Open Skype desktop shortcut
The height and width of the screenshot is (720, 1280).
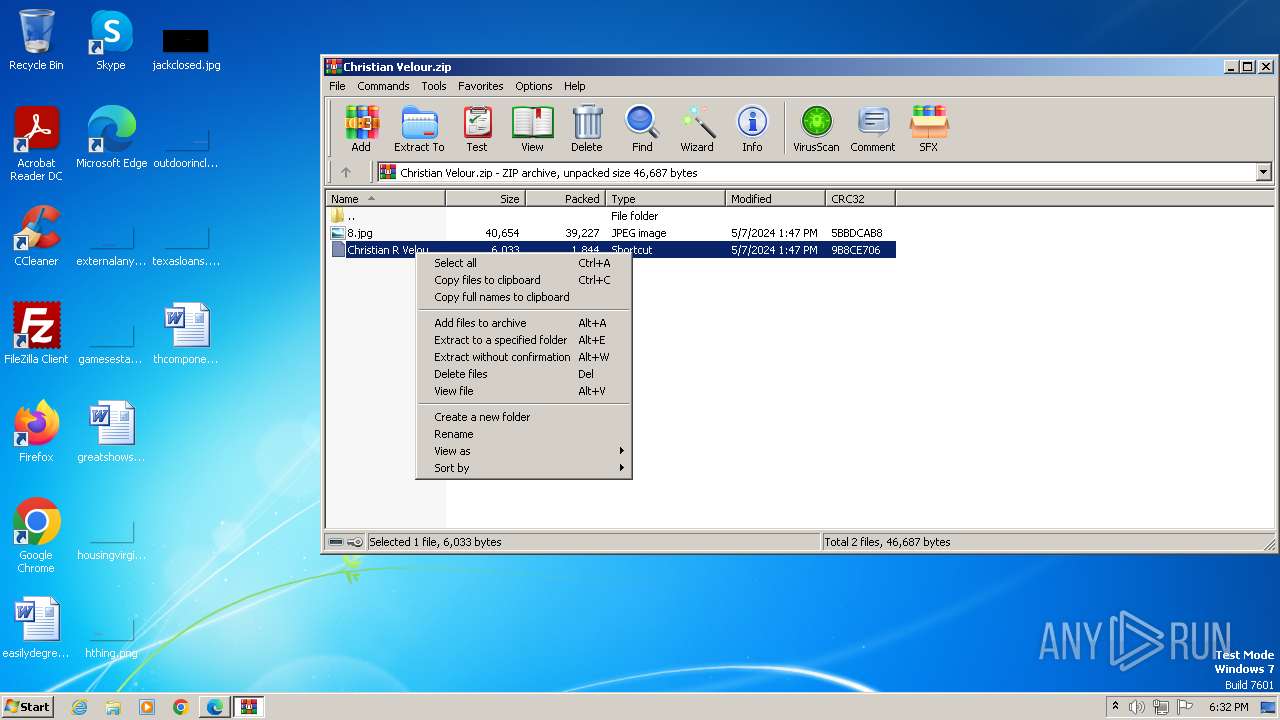tap(111, 40)
